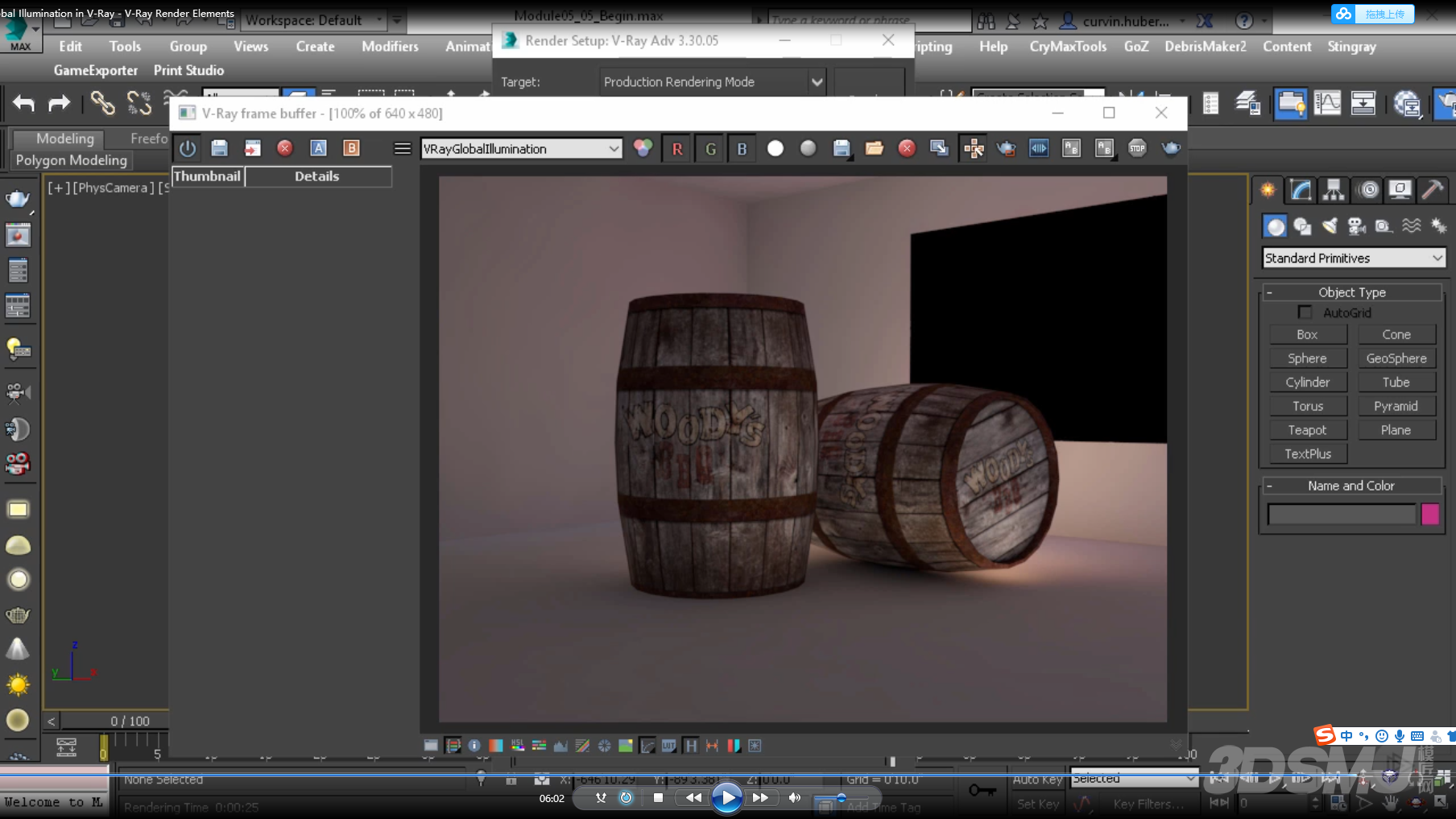Image resolution: width=1456 pixels, height=819 pixels.
Task: Enable the AutoGrid checkbox
Action: tap(1305, 312)
